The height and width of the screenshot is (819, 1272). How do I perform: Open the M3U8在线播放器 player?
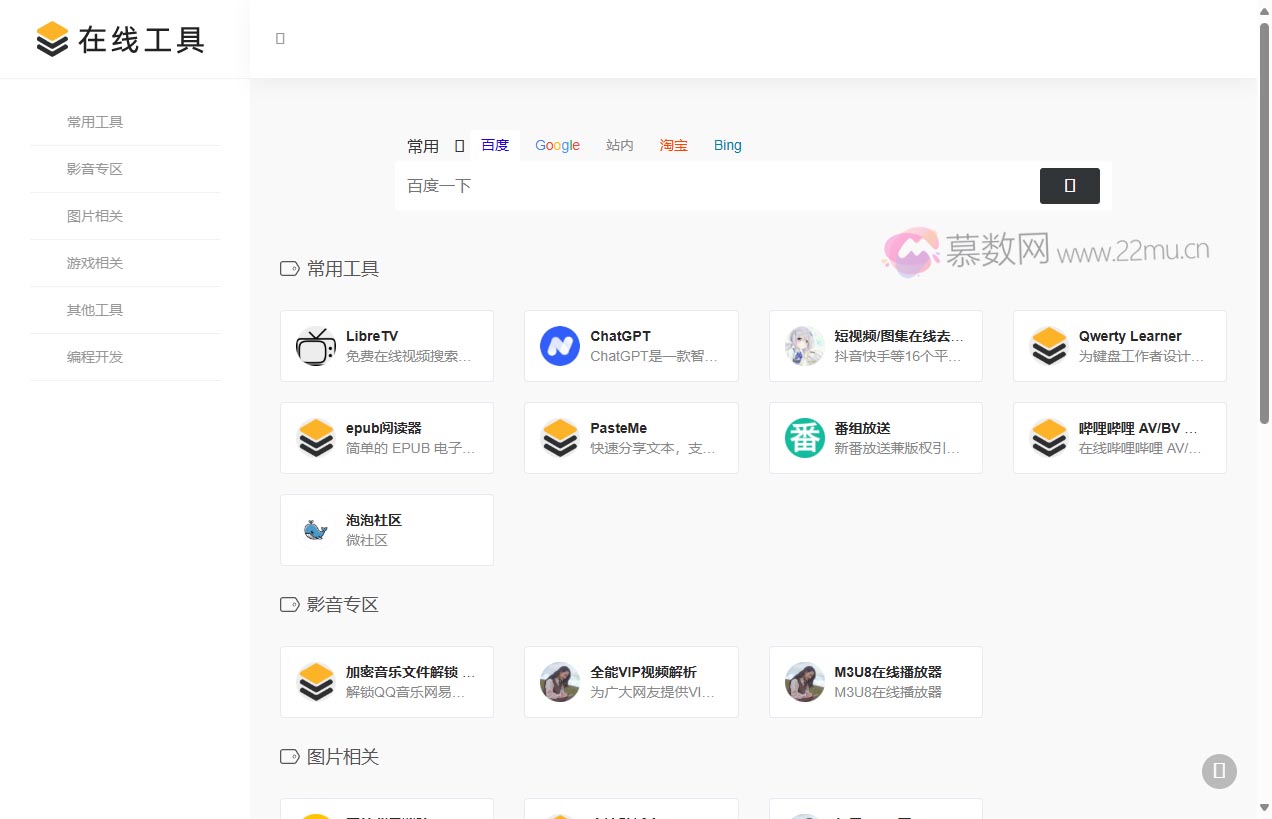point(875,681)
